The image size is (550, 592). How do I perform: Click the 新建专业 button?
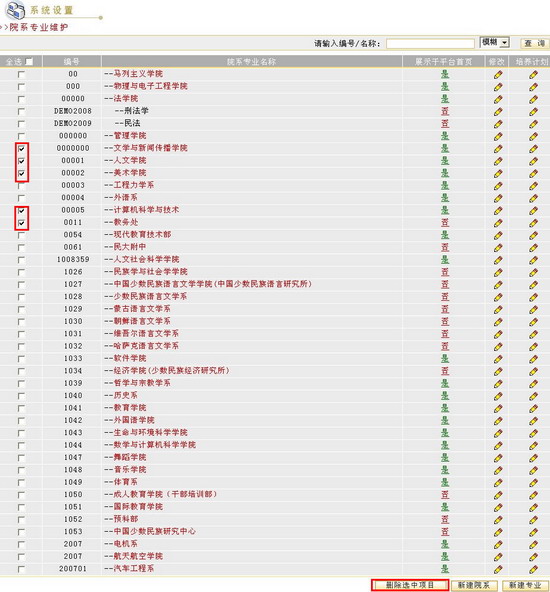tap(525, 585)
